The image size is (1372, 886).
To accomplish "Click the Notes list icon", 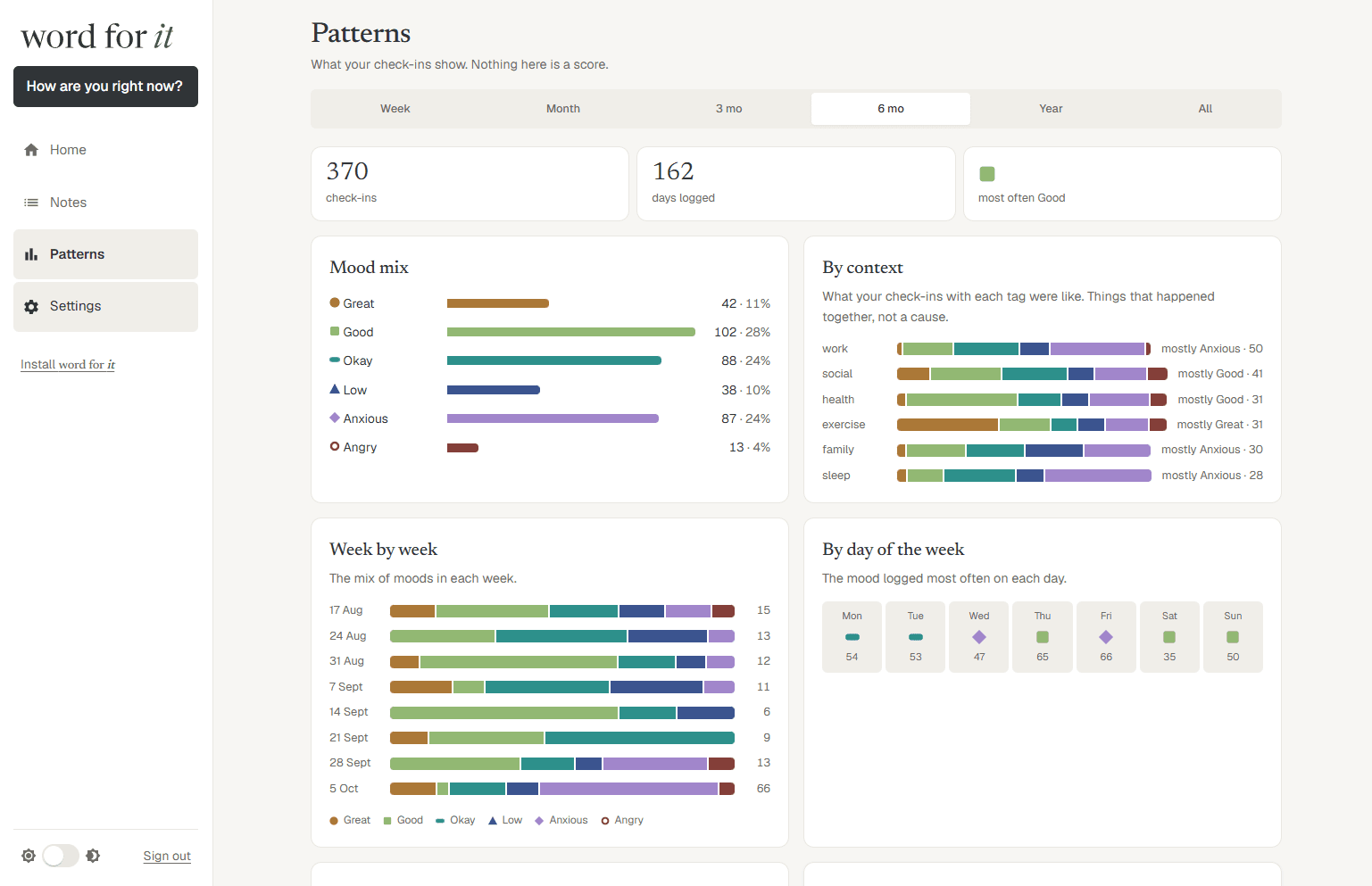I will click(x=31, y=203).
